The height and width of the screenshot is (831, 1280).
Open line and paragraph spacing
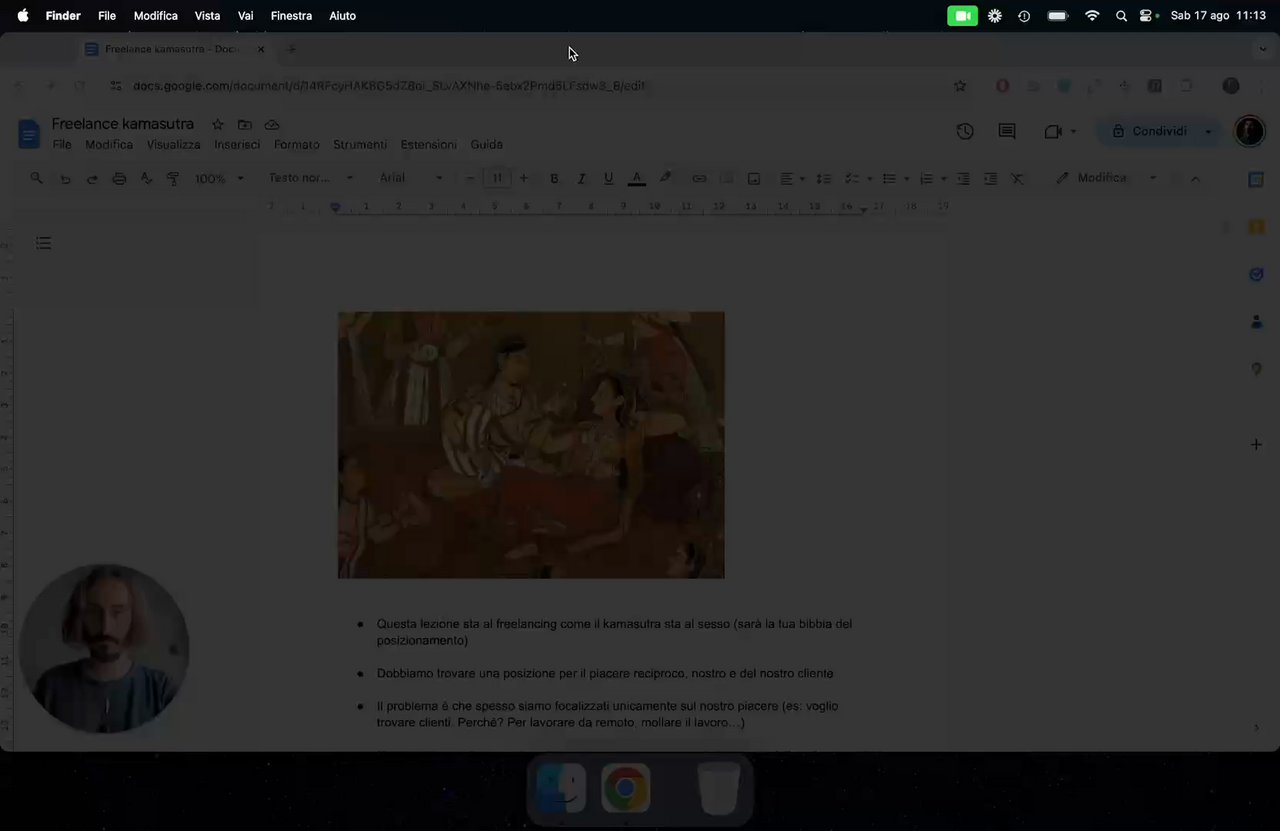[824, 178]
